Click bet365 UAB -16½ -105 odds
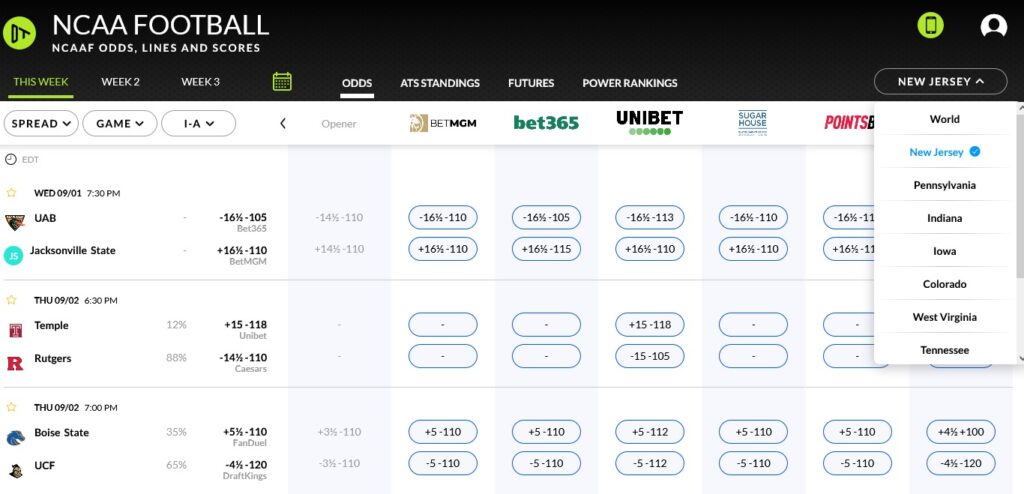This screenshot has height=494, width=1024. [546, 218]
